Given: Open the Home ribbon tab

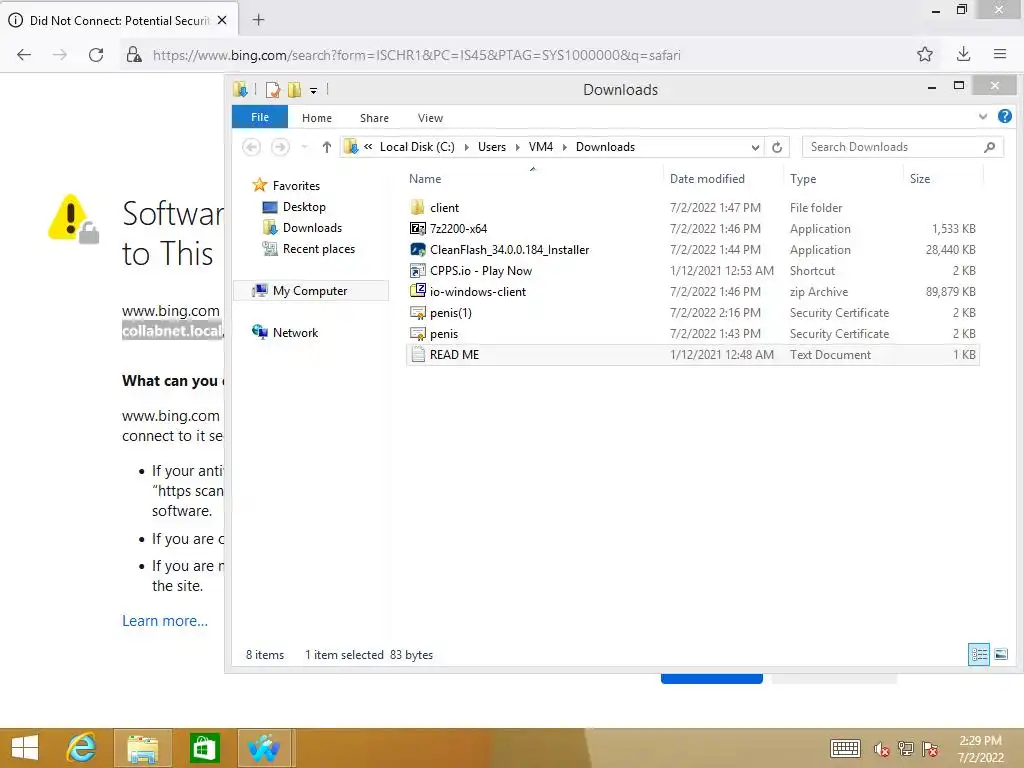Looking at the screenshot, I should tap(317, 118).
